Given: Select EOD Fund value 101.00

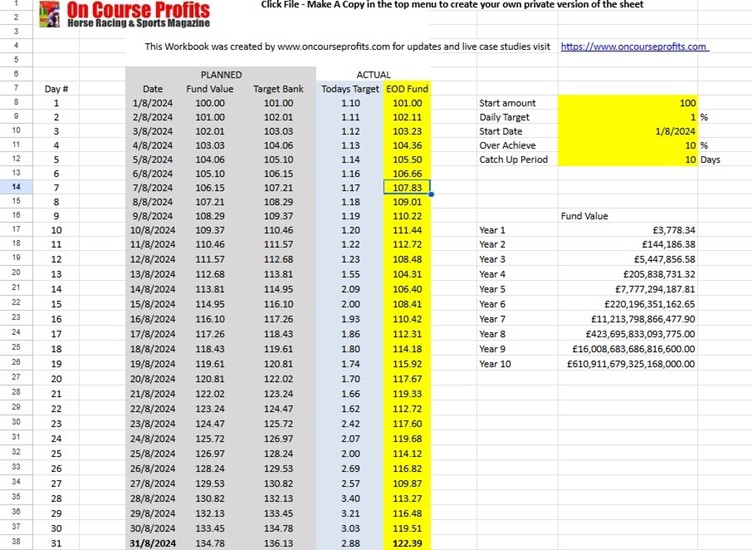Looking at the screenshot, I should [x=407, y=103].
